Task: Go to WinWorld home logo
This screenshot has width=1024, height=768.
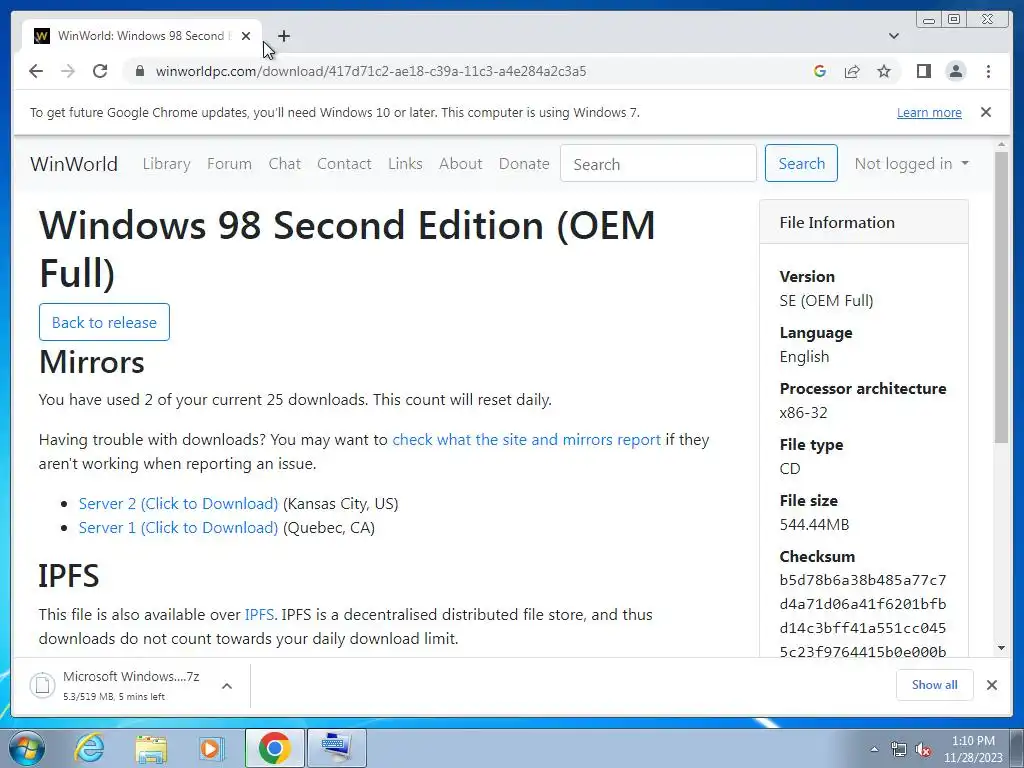Action: pyautogui.click(x=74, y=163)
